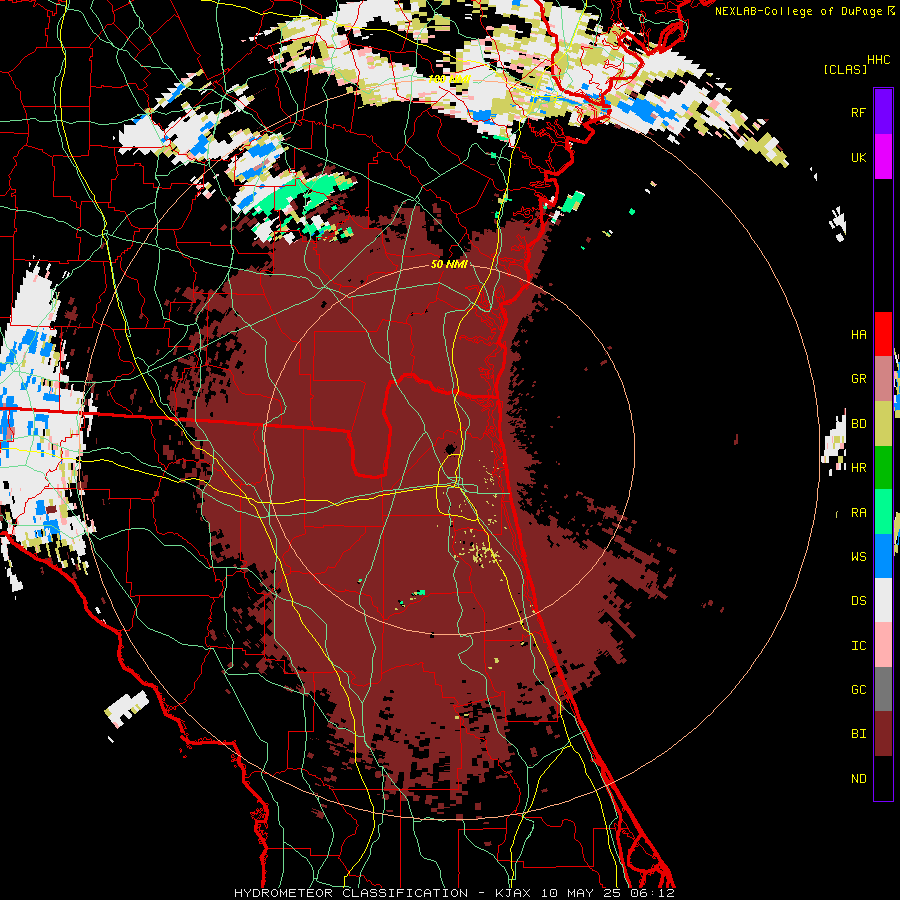The image size is (900, 900).
Task: Click the 'GR' legend label
Action: tap(858, 379)
